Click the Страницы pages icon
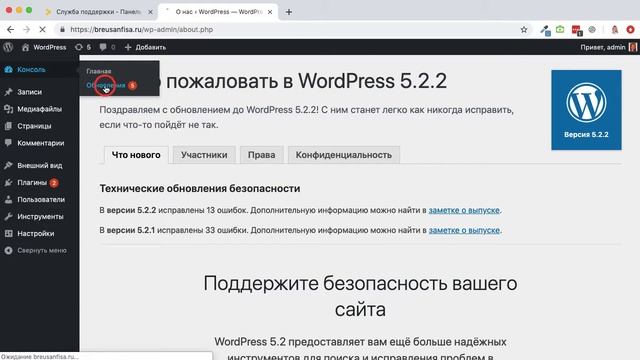640x360 pixels. [x=9, y=126]
